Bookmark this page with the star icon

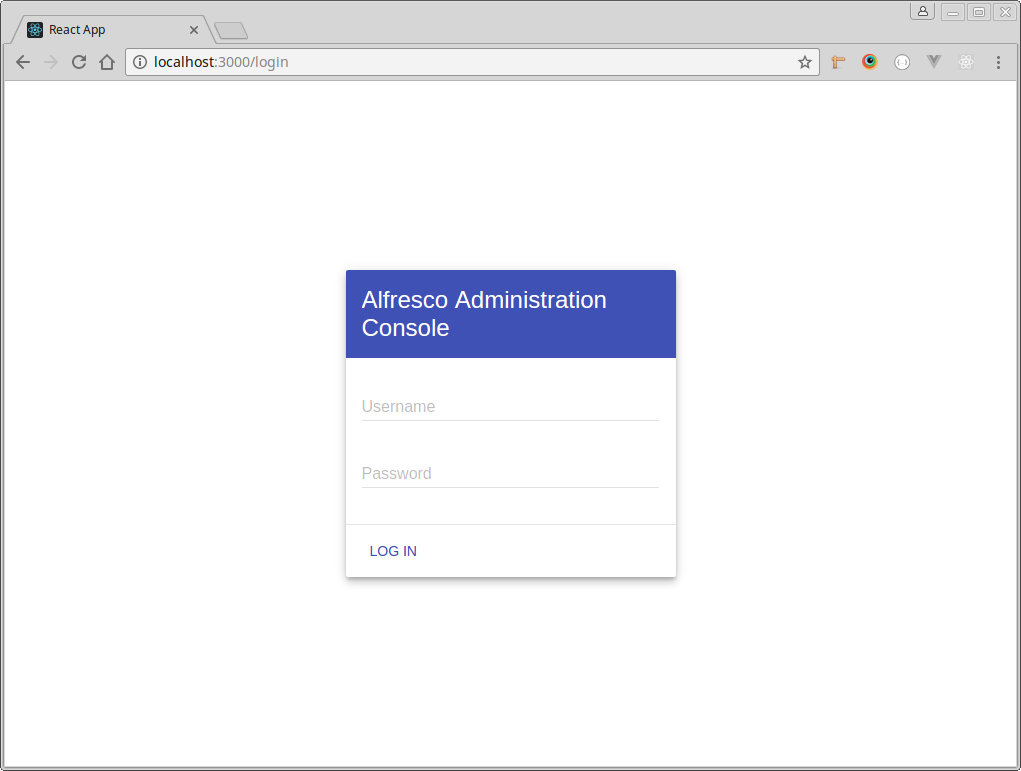(x=804, y=62)
